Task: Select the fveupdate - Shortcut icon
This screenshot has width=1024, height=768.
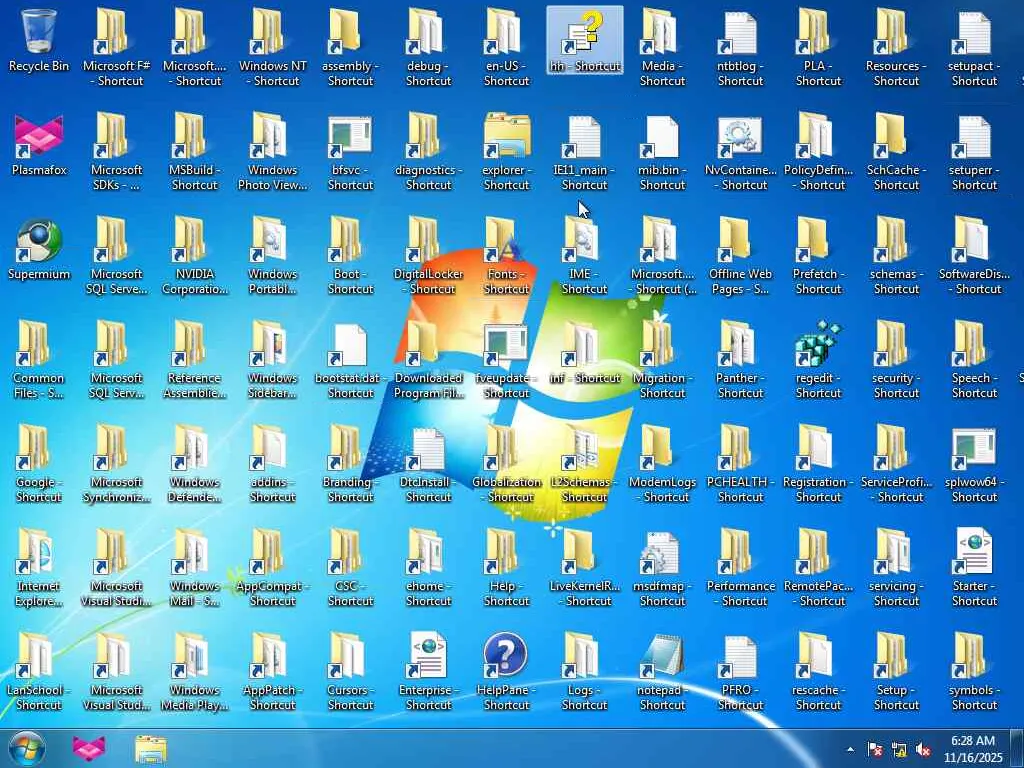Action: (x=506, y=360)
